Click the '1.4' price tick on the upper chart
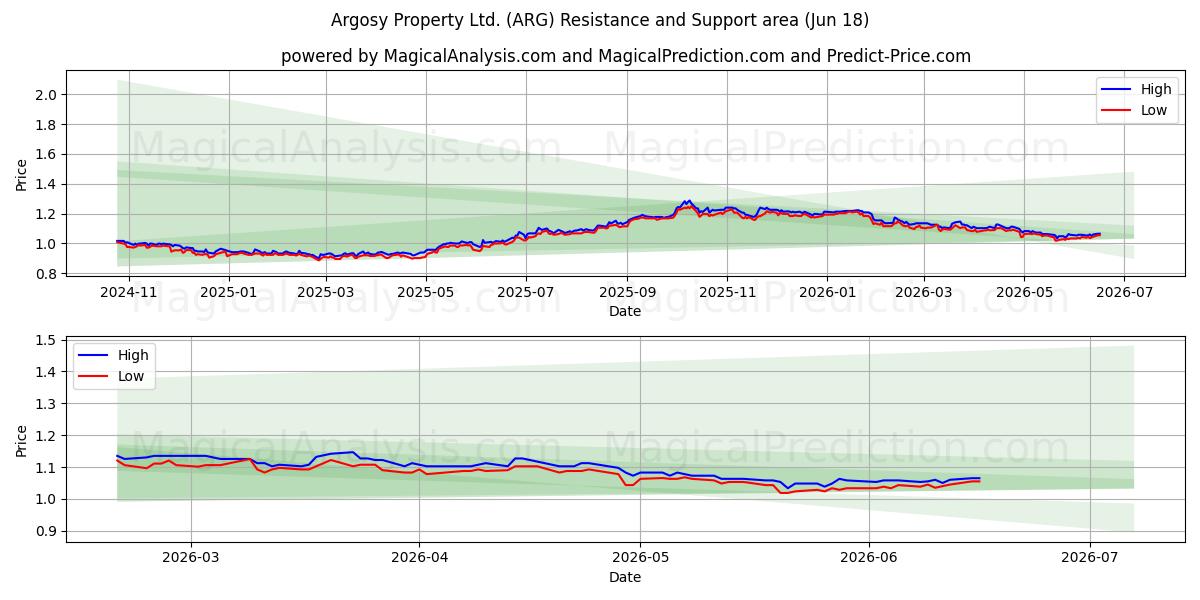The height and width of the screenshot is (600, 1200). 48,184
